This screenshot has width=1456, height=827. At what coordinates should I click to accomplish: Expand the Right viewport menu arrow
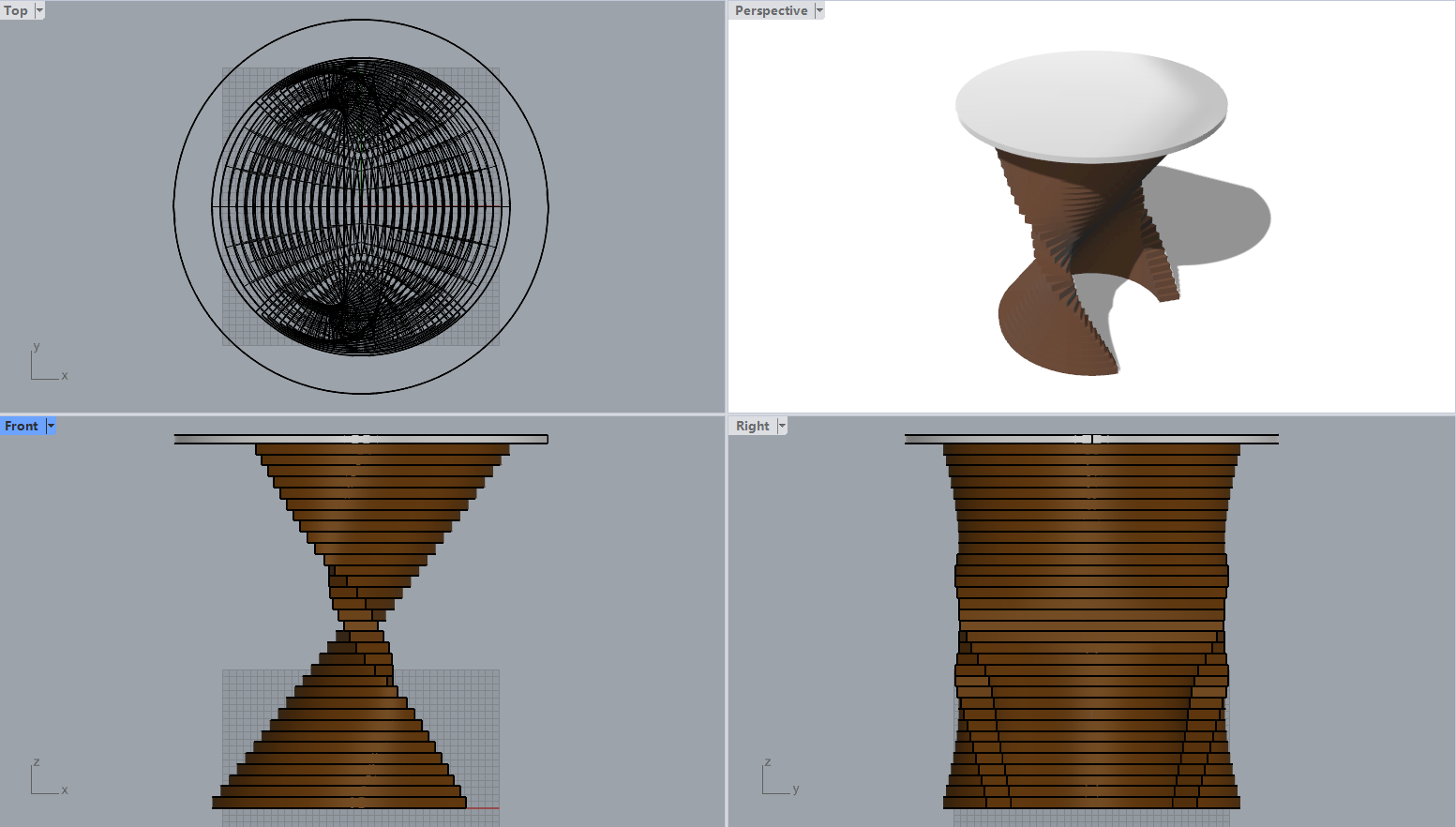pyautogui.click(x=782, y=426)
